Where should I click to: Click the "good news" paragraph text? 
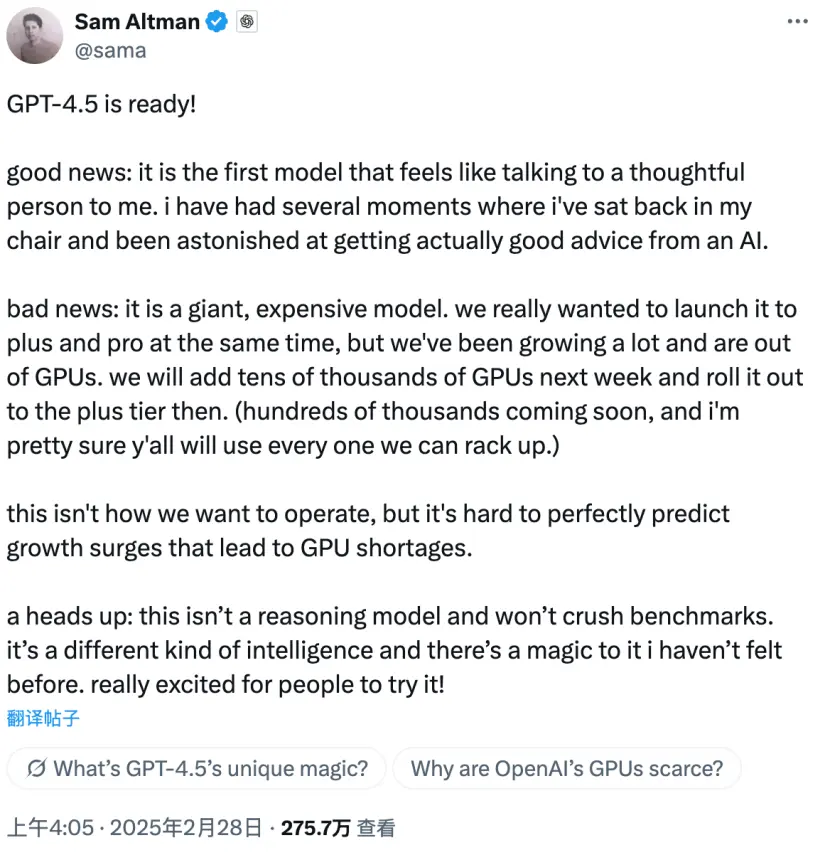[380, 206]
